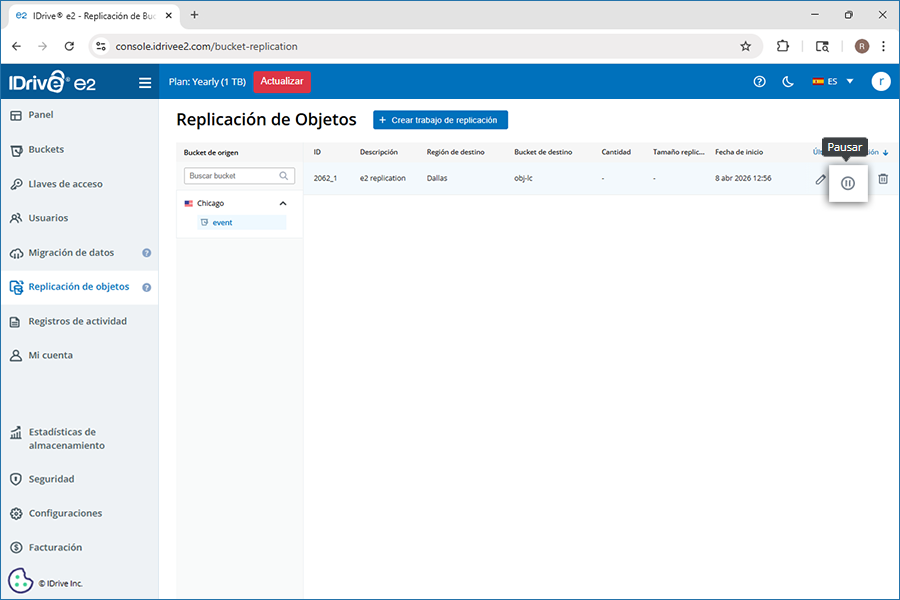Go to Buckets in sidebar
Screen dimensions: 900x600
tap(46, 149)
